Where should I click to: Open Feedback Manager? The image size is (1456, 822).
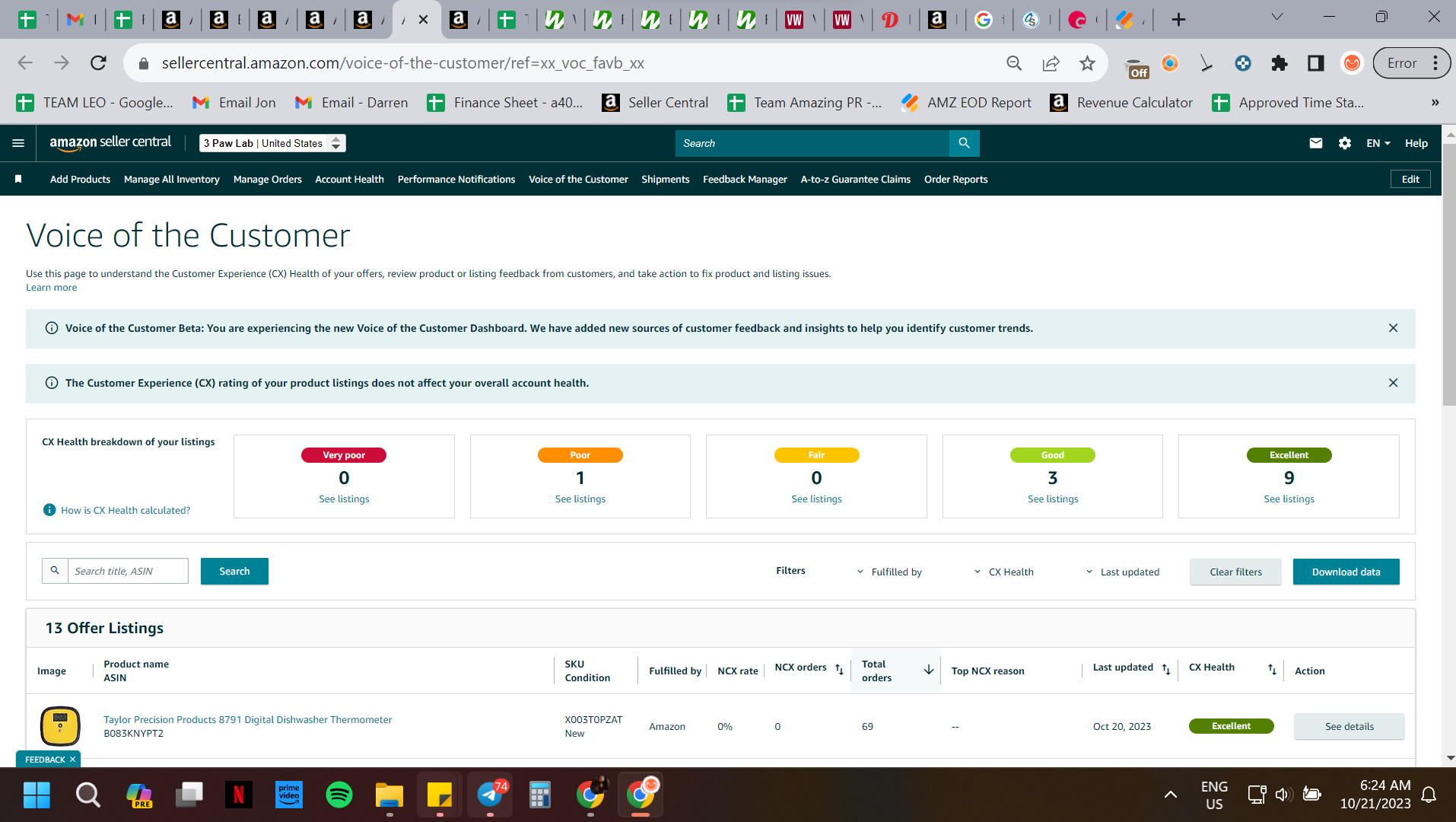pyautogui.click(x=745, y=179)
